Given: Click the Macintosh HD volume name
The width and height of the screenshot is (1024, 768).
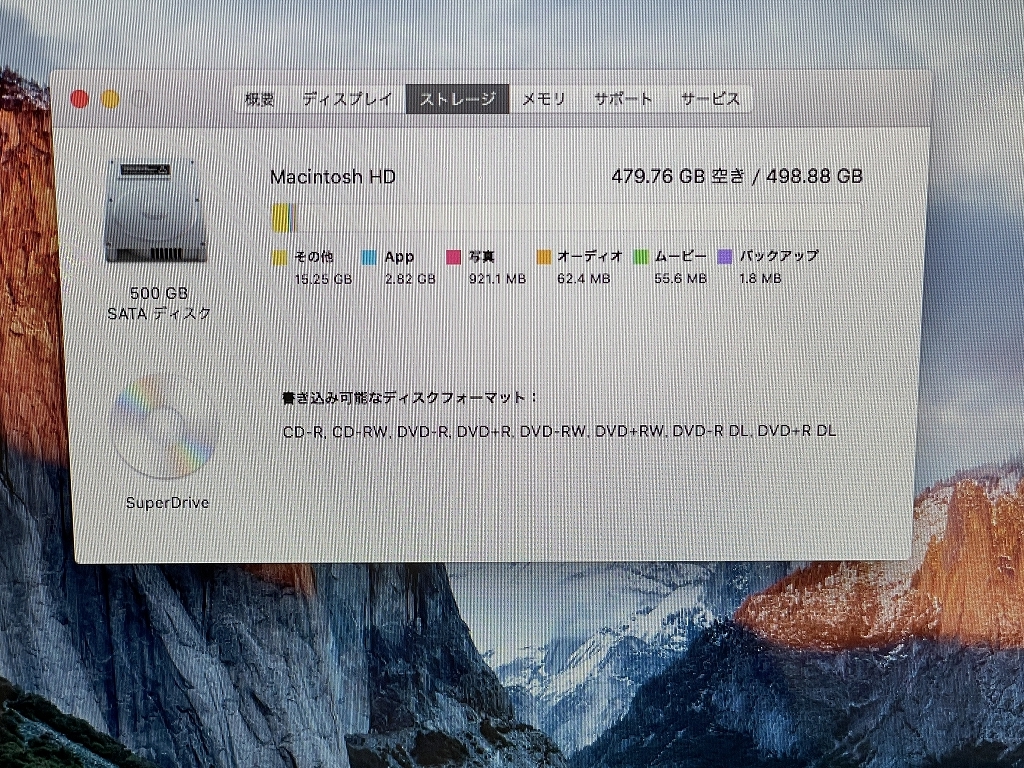Looking at the screenshot, I should point(332,177).
